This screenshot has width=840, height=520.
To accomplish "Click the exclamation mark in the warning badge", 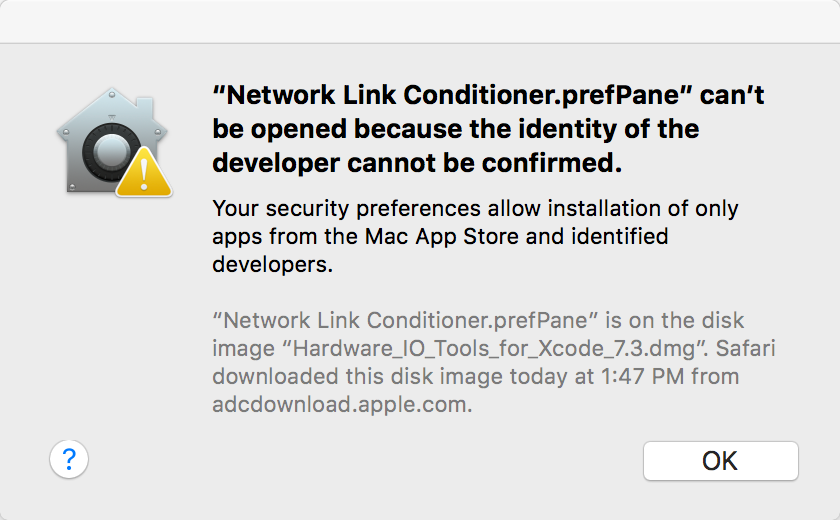I will [x=144, y=175].
